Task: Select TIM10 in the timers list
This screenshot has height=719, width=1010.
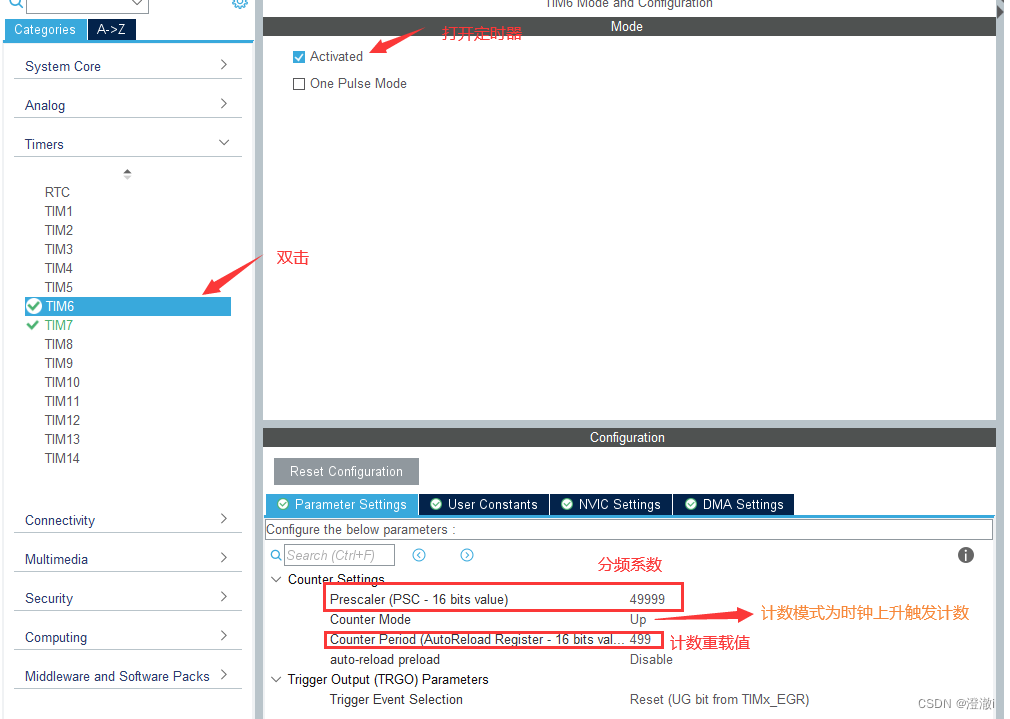Action: (x=62, y=382)
